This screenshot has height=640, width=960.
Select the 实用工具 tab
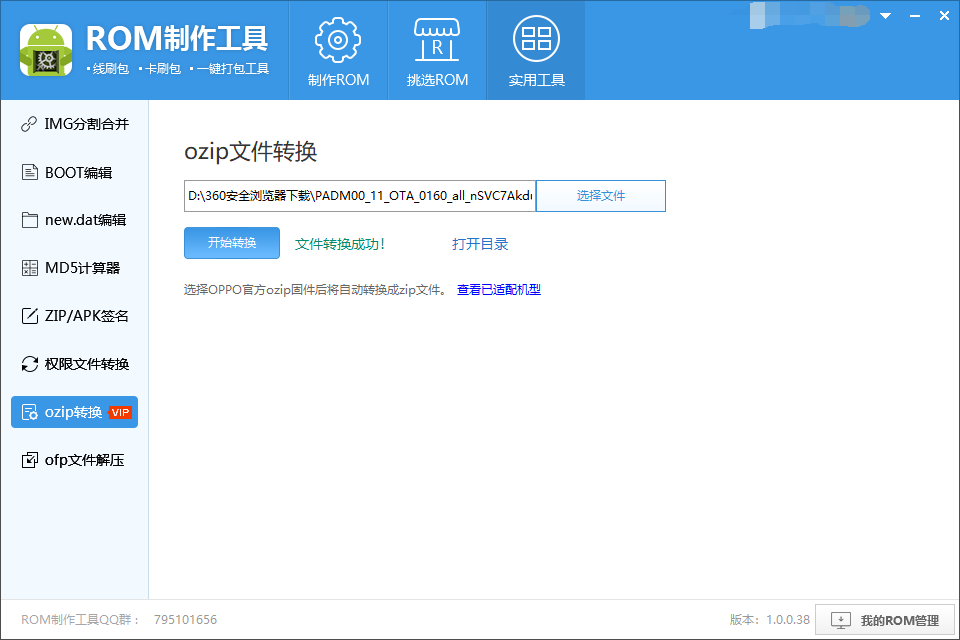[537, 50]
